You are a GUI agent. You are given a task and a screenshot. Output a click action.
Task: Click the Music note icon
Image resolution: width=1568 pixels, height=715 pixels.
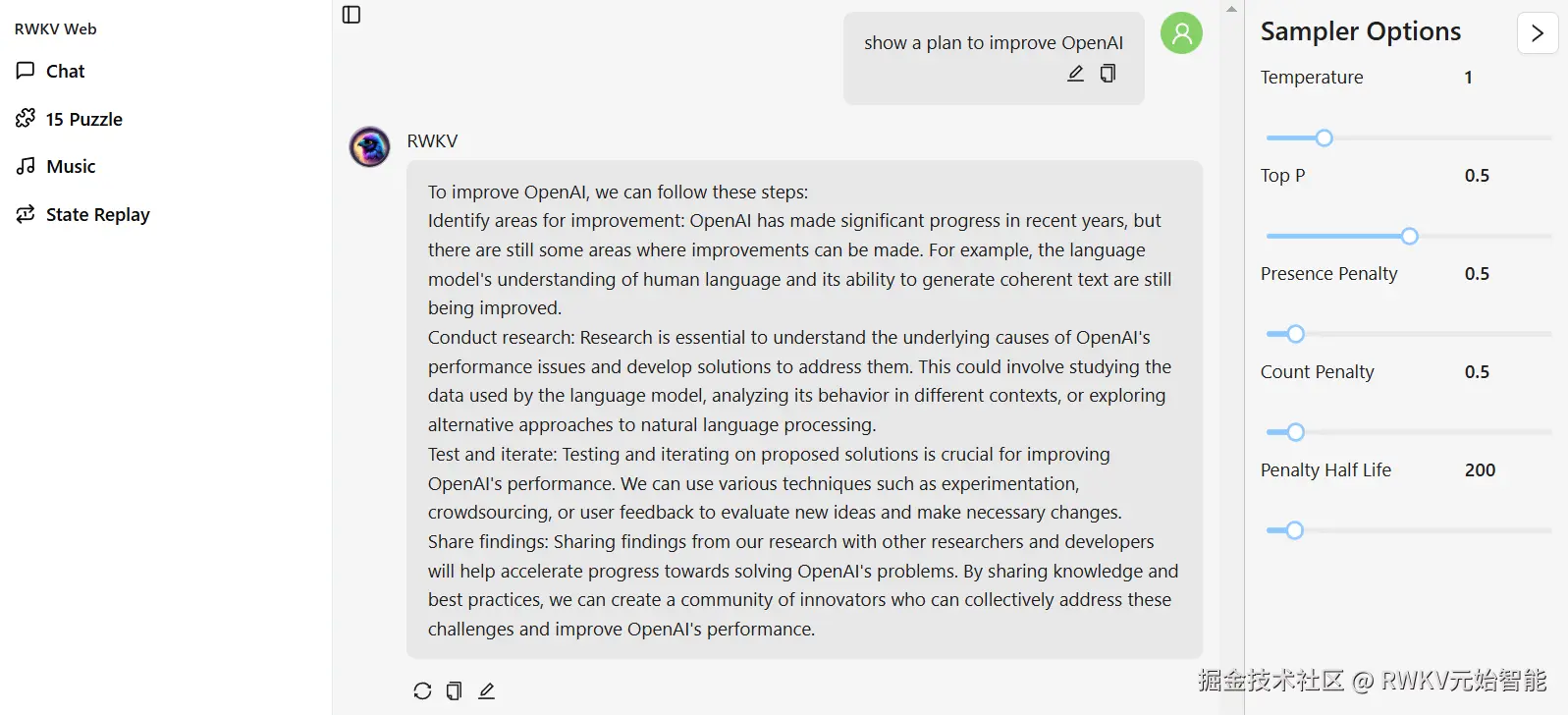25,165
